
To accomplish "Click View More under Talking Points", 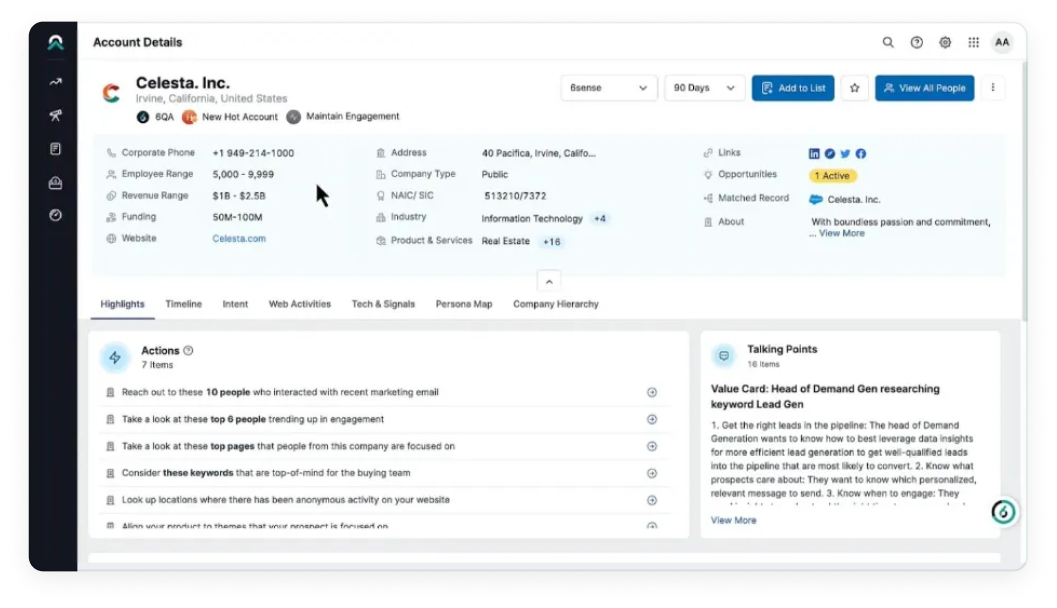I will (x=733, y=520).
